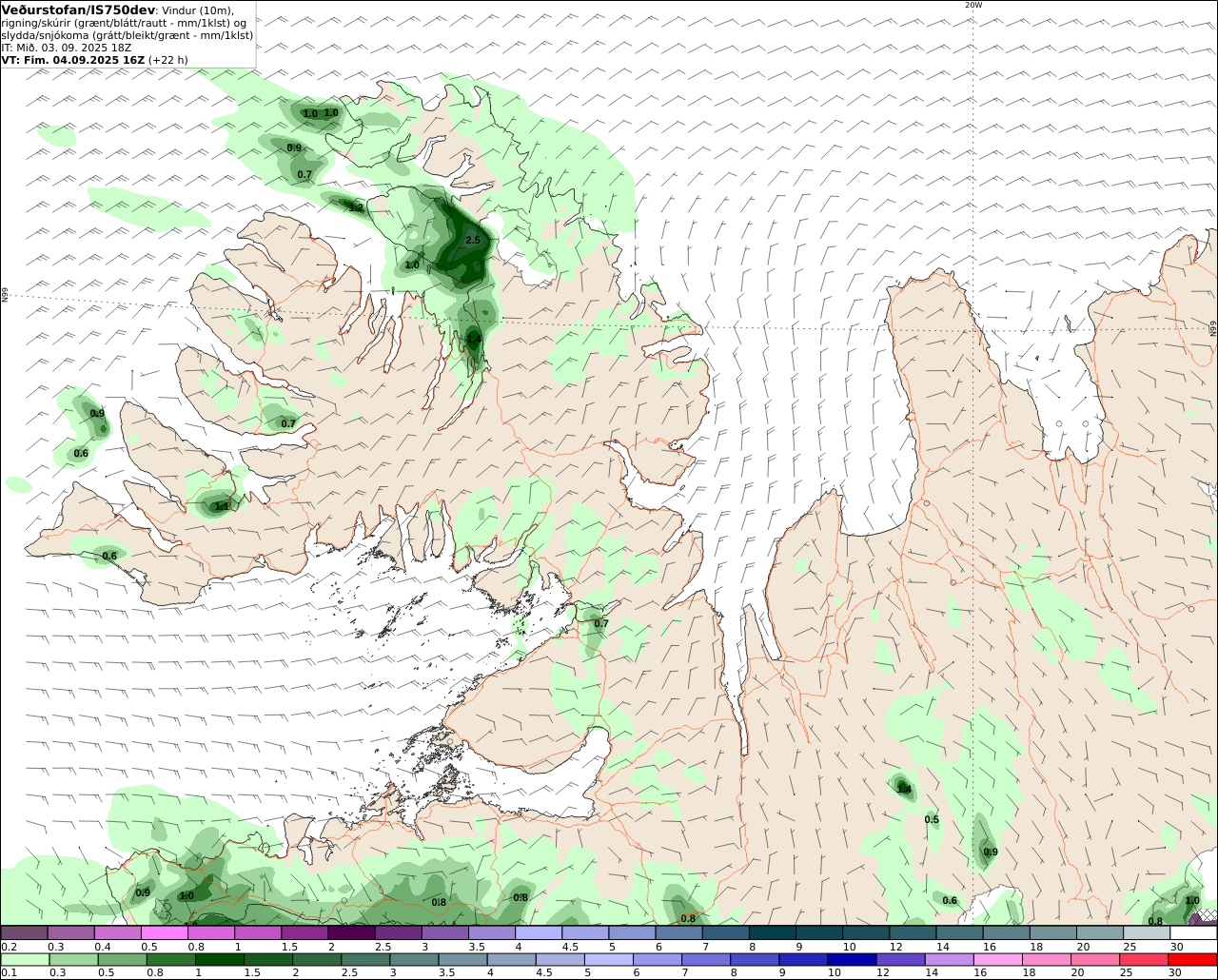Choose the purple 12 swatch in lower scale
This screenshot has height=980, width=1218.
(902, 960)
